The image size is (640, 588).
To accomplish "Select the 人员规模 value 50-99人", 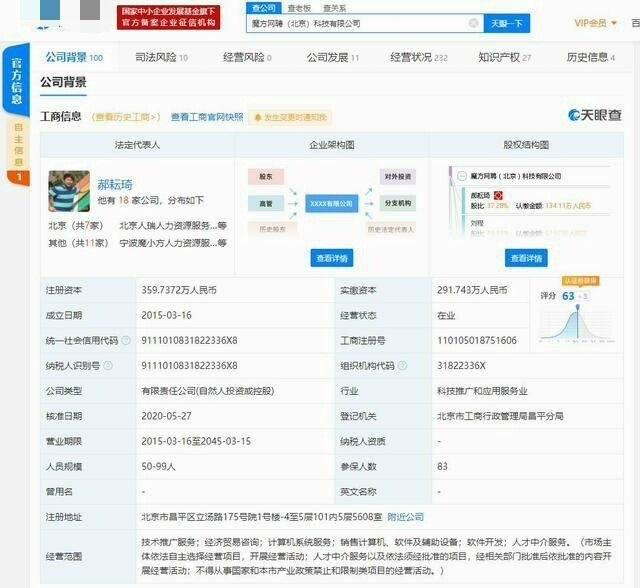I will click(x=158, y=466).
